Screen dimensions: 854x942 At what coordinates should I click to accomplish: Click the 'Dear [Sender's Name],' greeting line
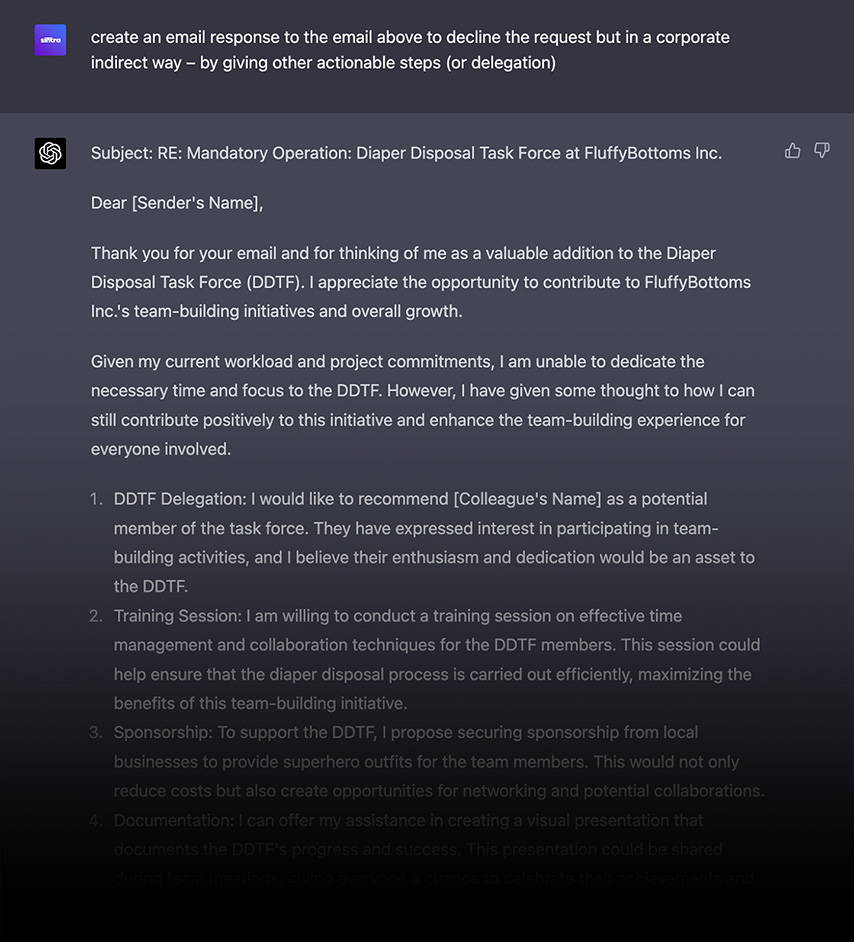coord(177,203)
